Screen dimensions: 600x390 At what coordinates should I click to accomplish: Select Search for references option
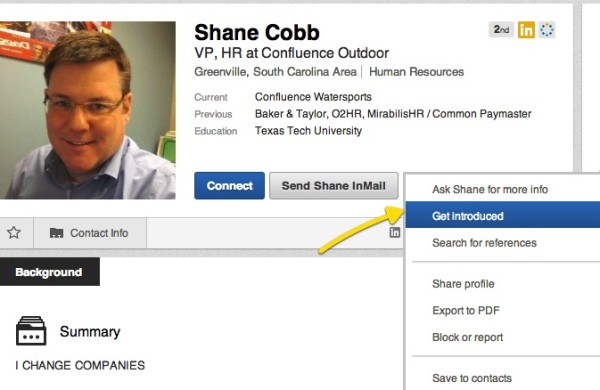pyautogui.click(x=484, y=243)
